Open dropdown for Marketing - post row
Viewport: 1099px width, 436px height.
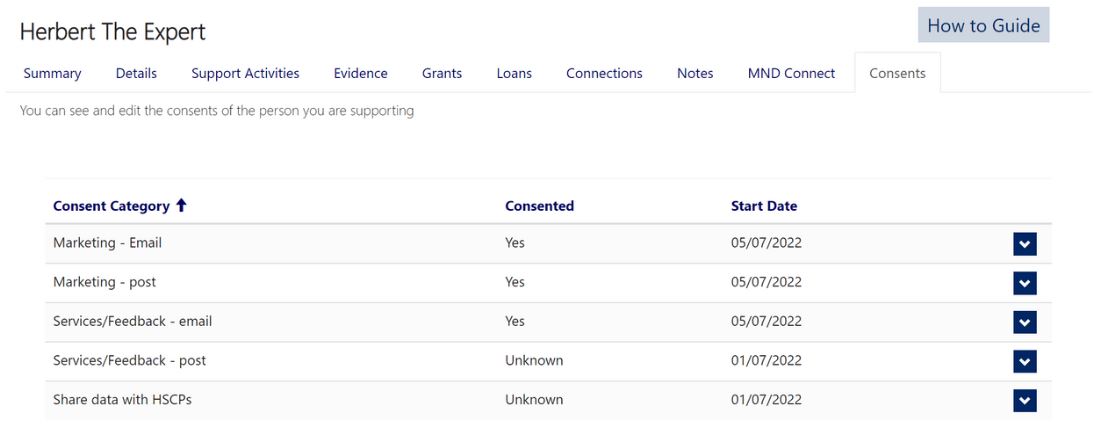[x=1024, y=283]
